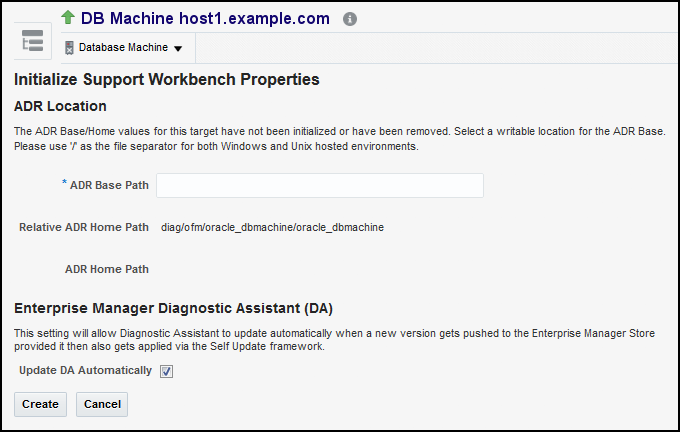Show target information via info icon
Image resolution: width=680 pixels, height=432 pixels.
pyautogui.click(x=350, y=19)
